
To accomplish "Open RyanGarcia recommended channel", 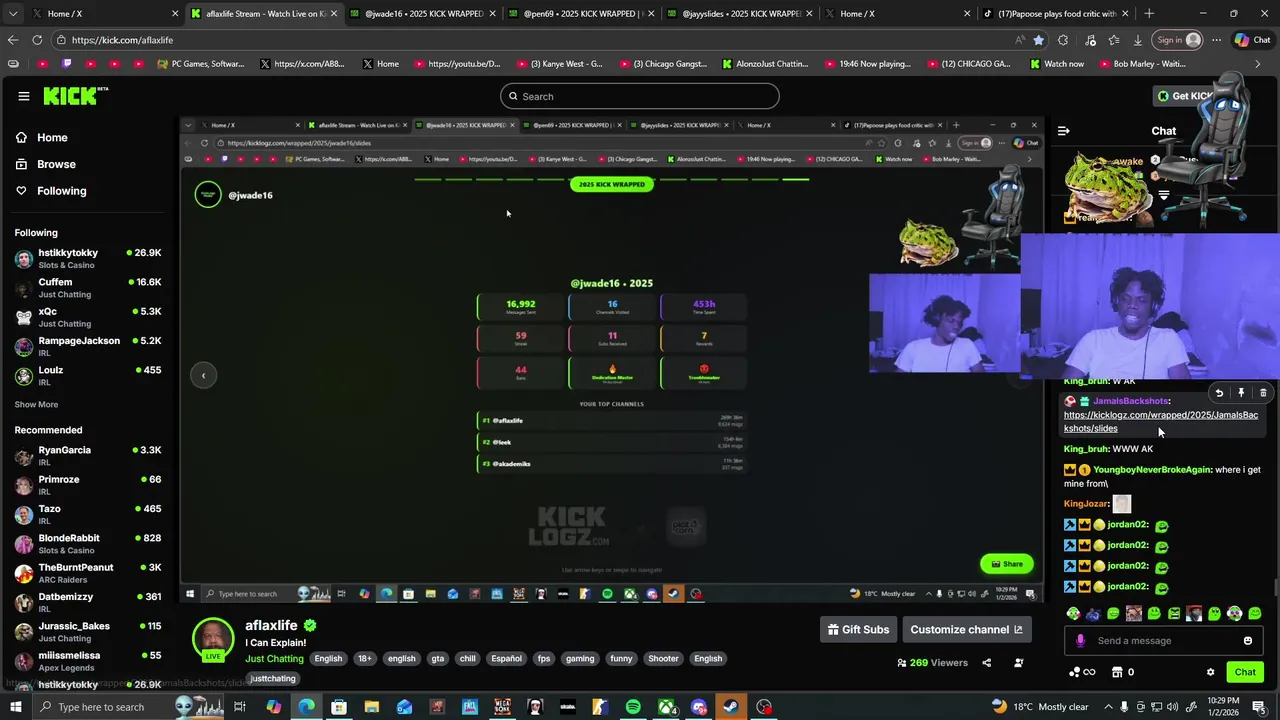I will point(88,456).
